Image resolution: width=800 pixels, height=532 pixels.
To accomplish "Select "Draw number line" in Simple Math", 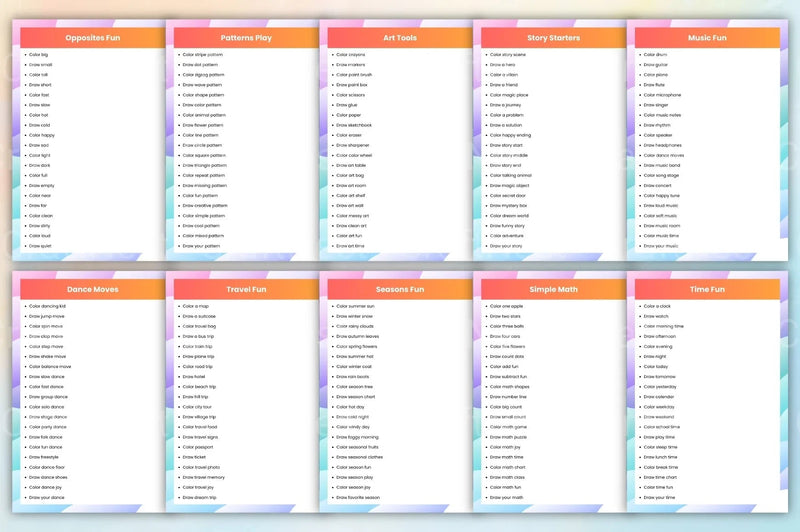I will point(508,397).
